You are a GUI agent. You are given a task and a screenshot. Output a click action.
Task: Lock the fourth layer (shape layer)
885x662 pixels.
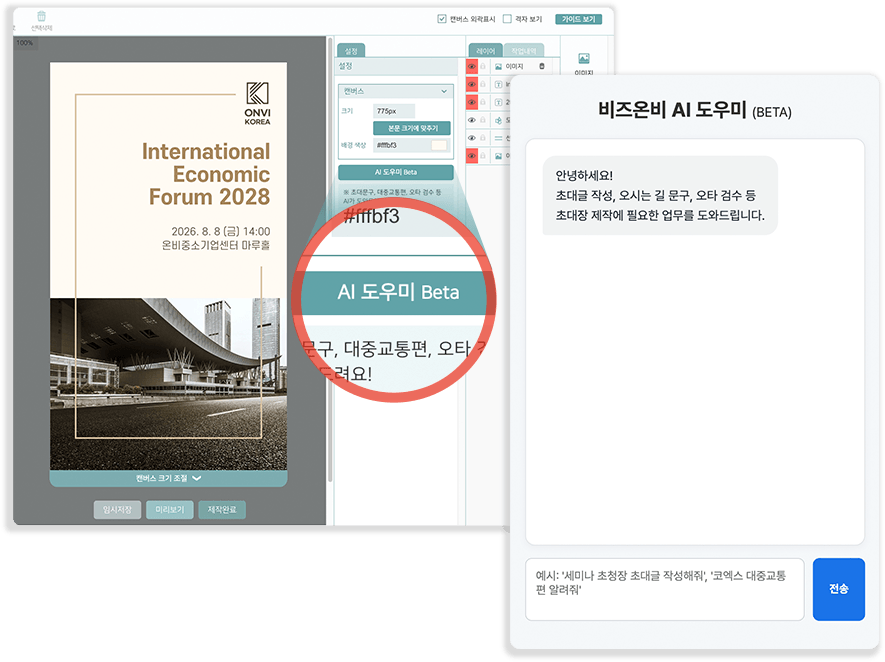pos(483,120)
